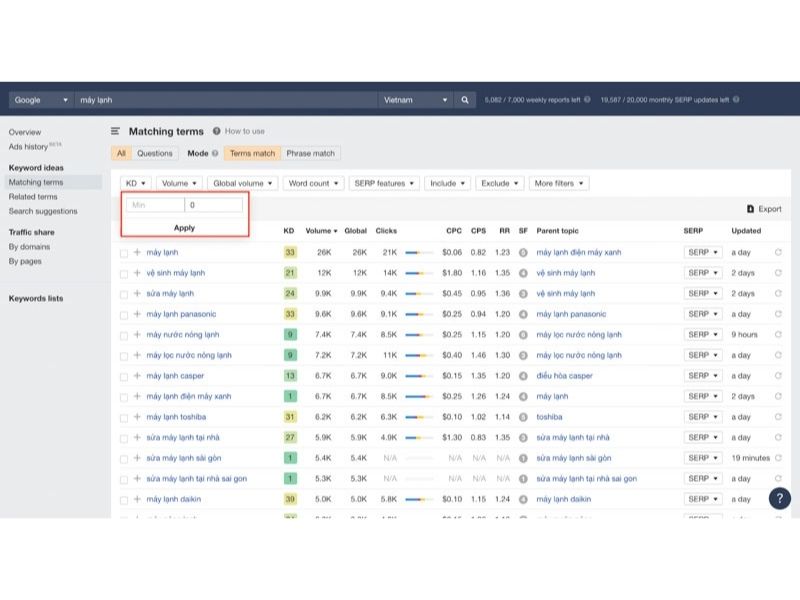Open the Vietnam country dropdown

[415, 100]
